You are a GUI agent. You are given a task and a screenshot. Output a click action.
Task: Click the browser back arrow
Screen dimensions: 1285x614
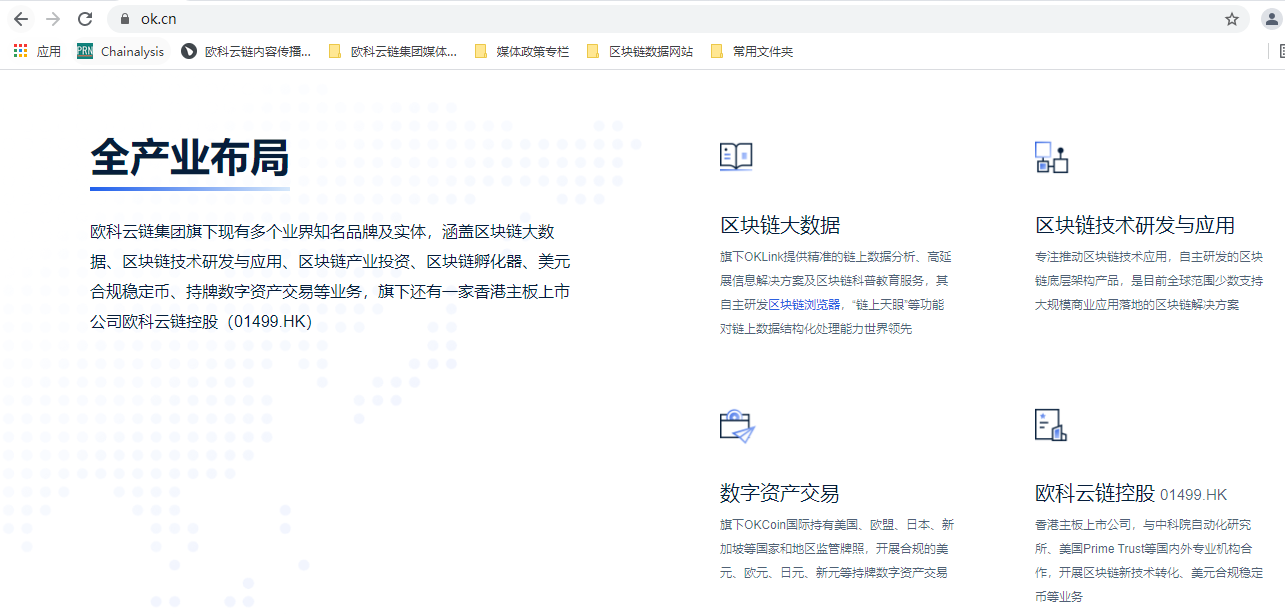click(x=21, y=19)
